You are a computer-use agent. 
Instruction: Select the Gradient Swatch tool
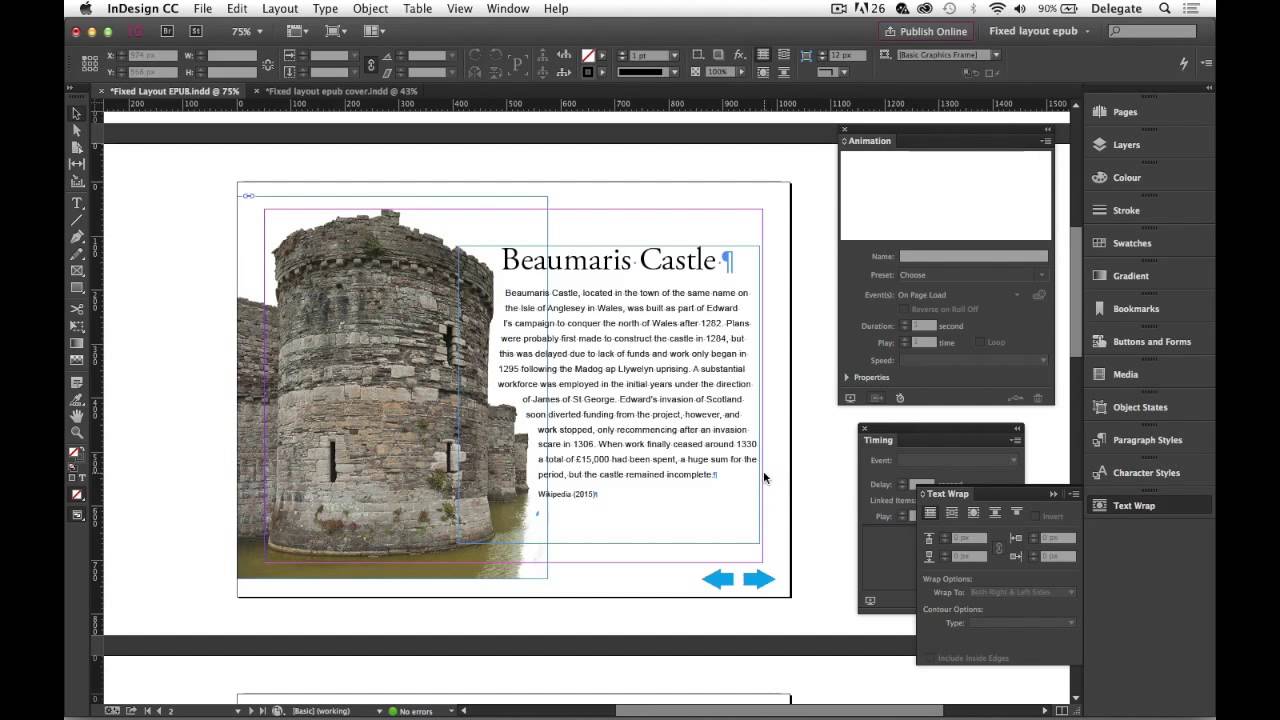[x=77, y=343]
